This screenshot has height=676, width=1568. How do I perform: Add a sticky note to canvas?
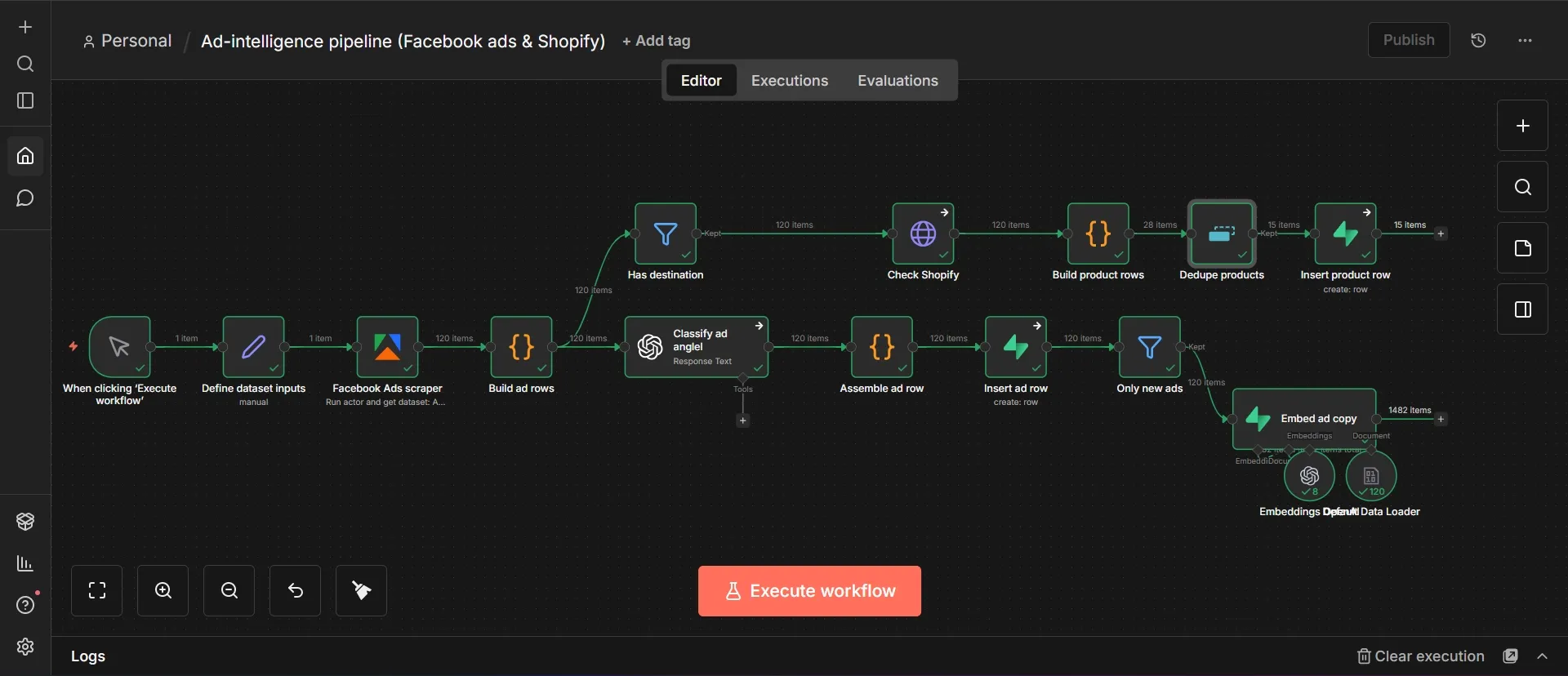1522,248
